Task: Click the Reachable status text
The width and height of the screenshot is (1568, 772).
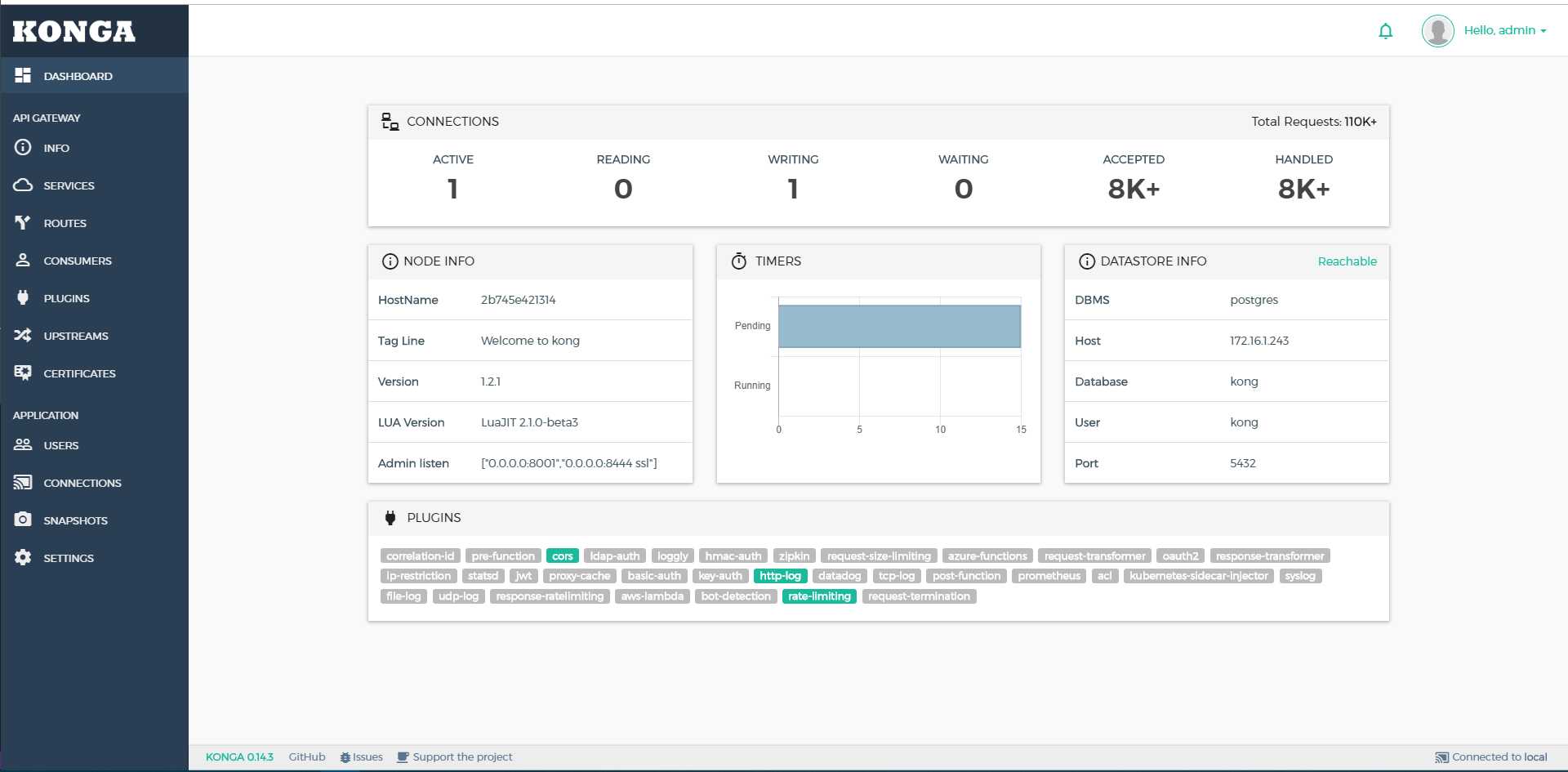Action: coord(1347,261)
